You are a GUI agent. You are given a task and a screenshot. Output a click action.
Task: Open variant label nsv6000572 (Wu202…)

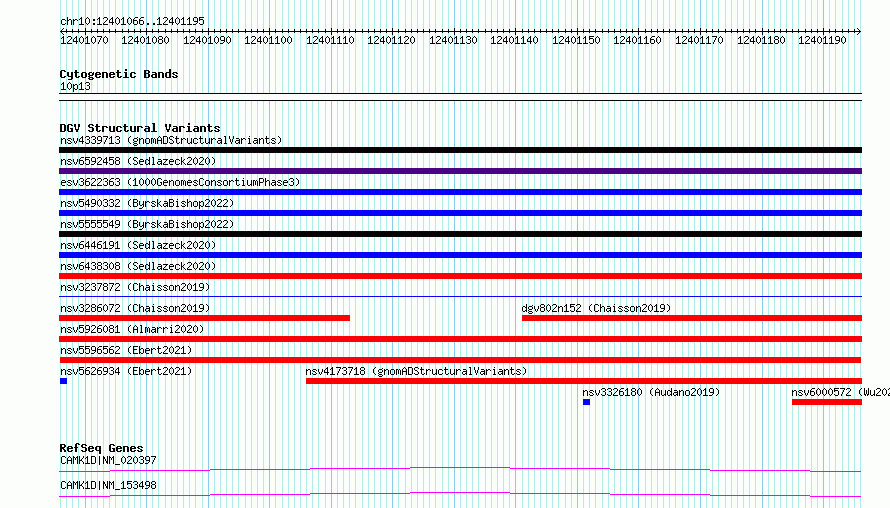click(x=840, y=392)
